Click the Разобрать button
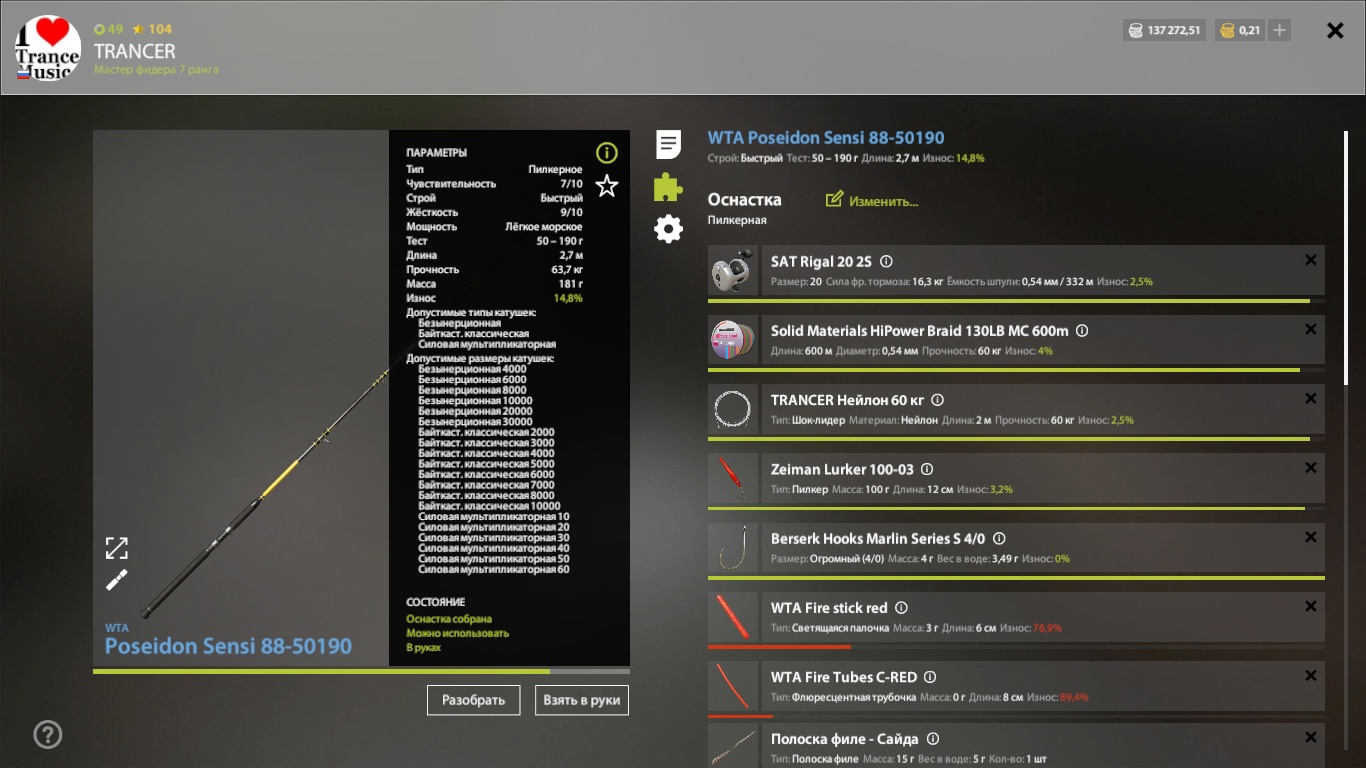The width and height of the screenshot is (1366, 768). [x=474, y=700]
